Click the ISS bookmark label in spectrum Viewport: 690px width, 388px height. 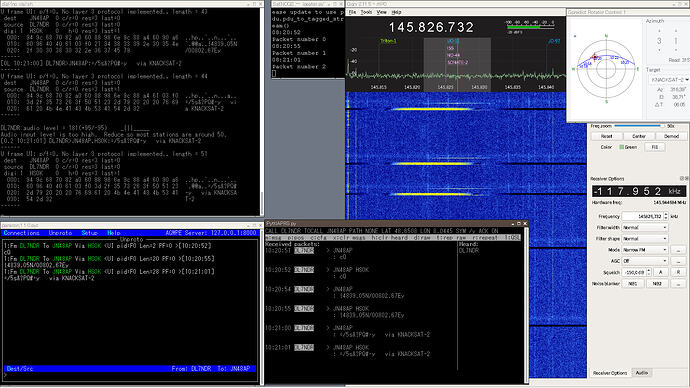(x=450, y=48)
